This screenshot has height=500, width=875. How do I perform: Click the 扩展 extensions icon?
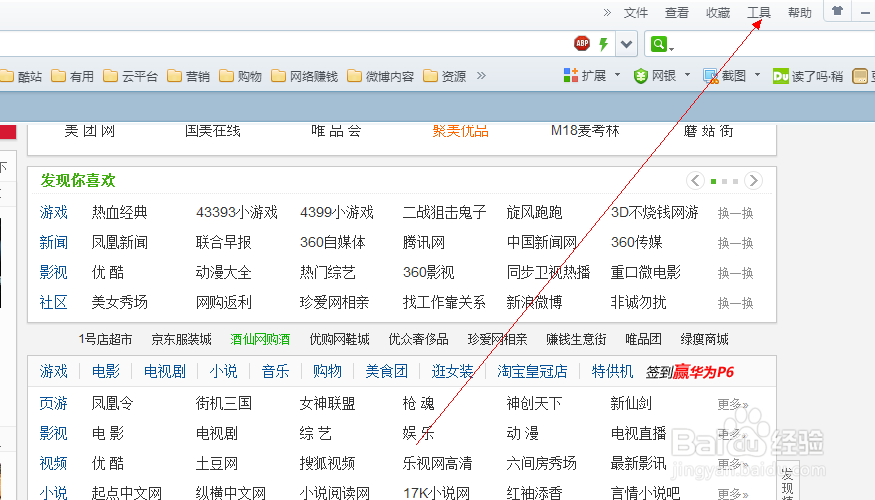(571, 75)
